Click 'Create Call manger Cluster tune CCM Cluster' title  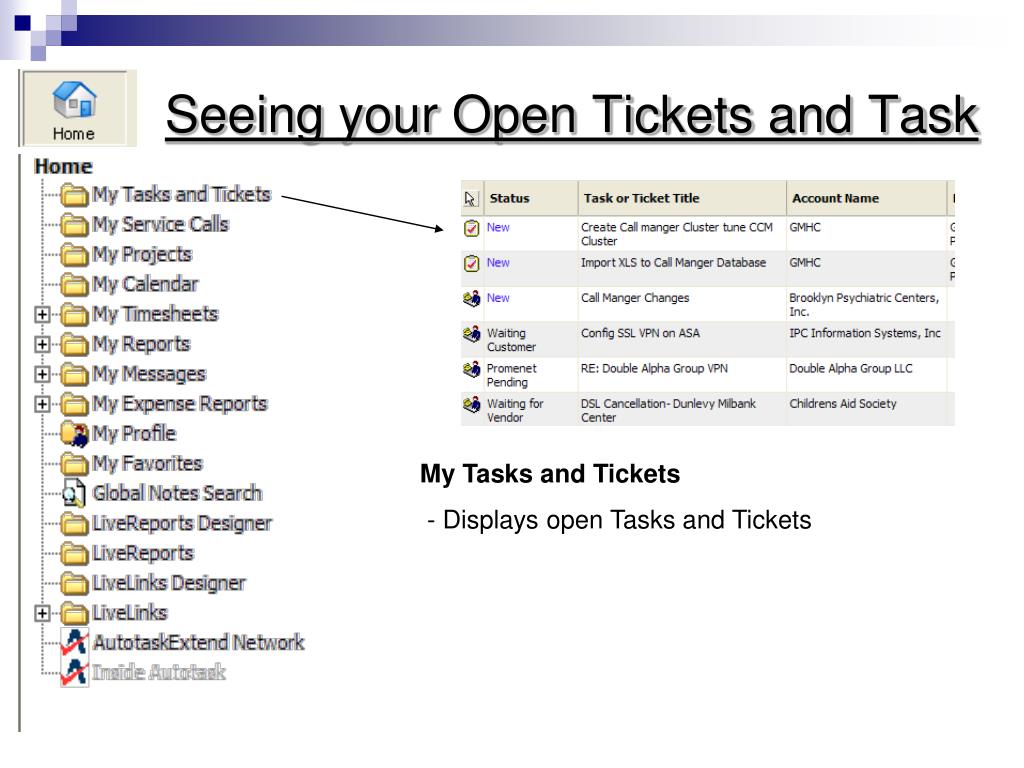(677, 234)
